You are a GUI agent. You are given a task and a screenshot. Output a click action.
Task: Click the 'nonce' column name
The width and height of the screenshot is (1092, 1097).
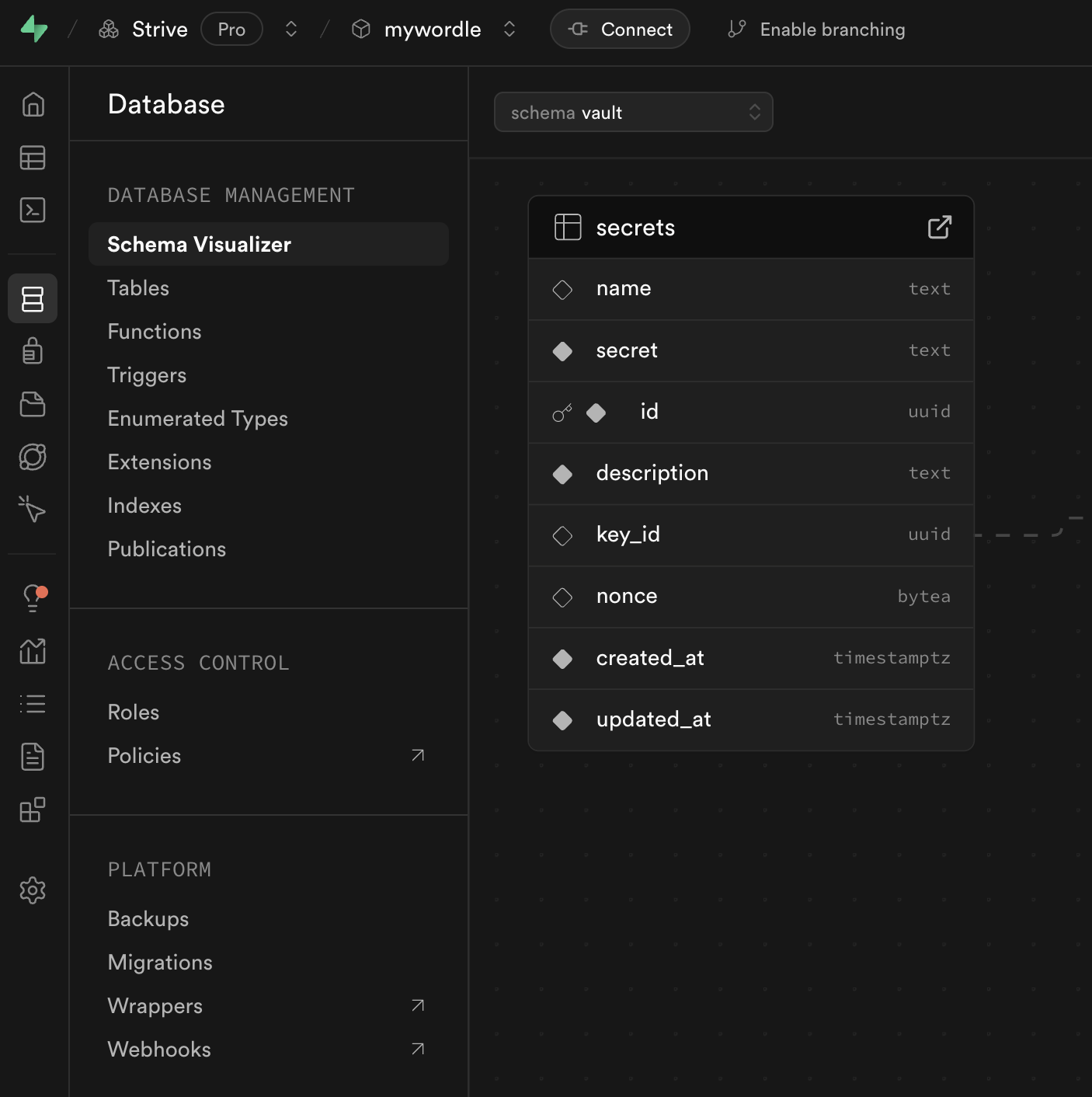[627, 596]
